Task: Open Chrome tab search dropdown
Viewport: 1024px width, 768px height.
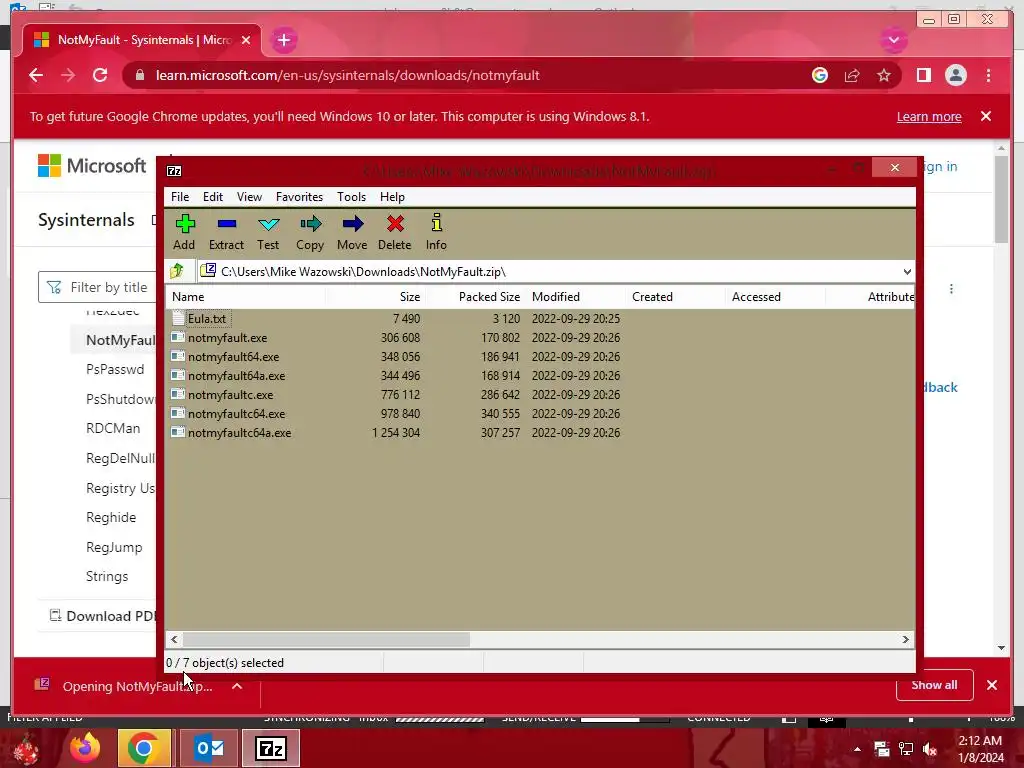Action: coord(894,40)
